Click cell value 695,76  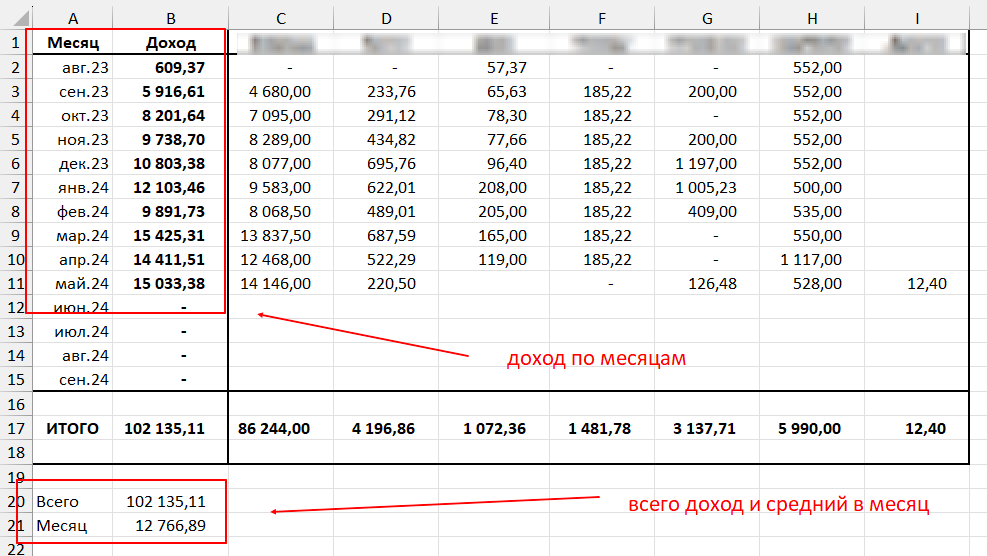point(386,163)
